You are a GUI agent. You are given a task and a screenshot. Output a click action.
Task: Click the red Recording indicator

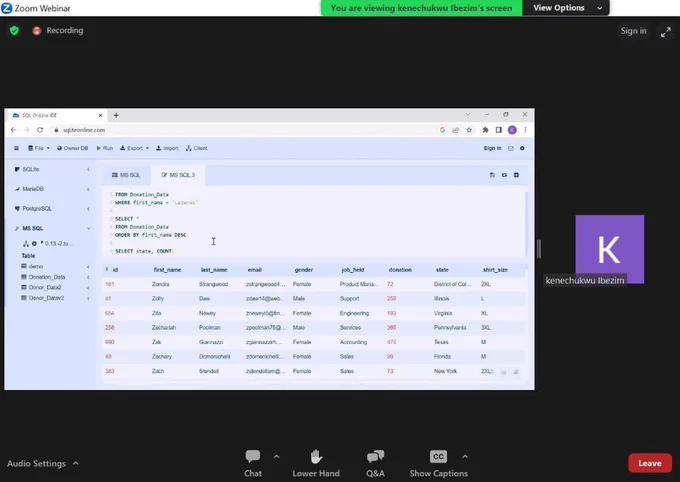[58, 30]
